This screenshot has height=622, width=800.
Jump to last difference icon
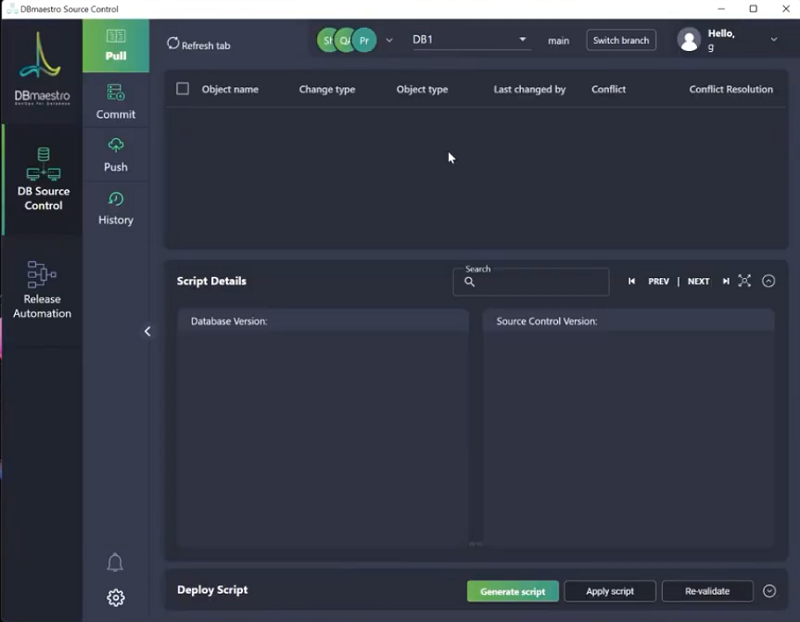(x=725, y=282)
